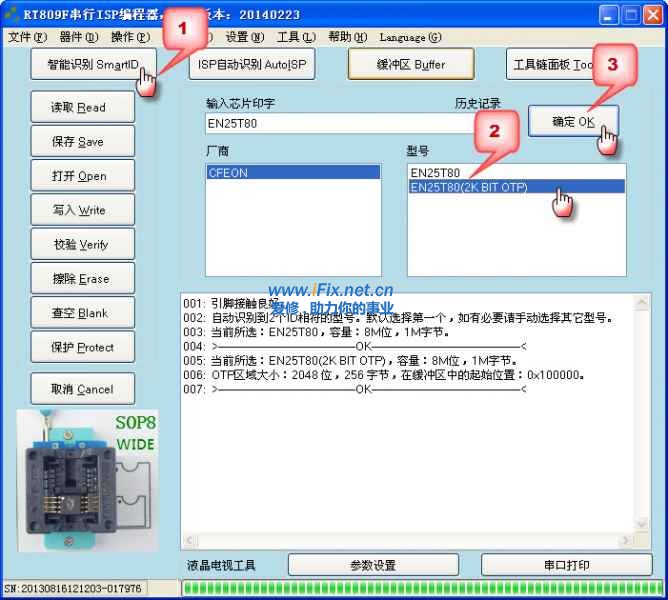The height and width of the screenshot is (600, 668).
Task: Open the Language menu
Action: (x=410, y=37)
